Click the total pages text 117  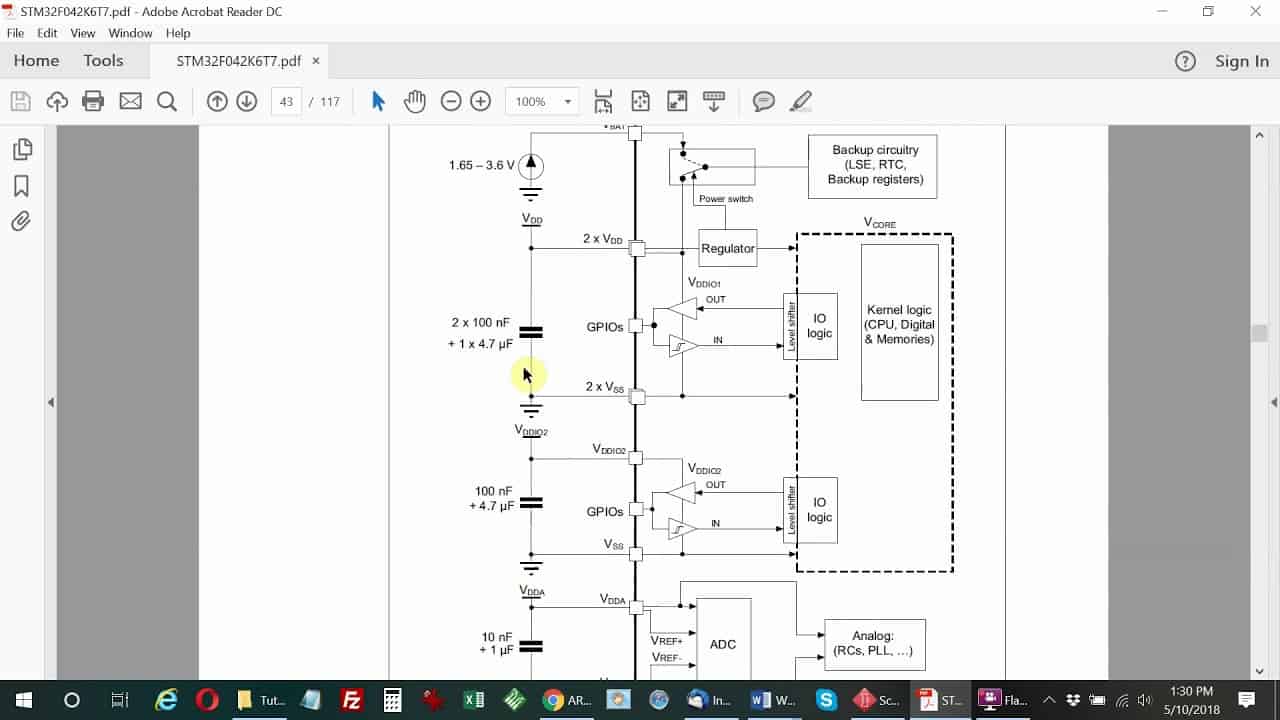(x=330, y=102)
